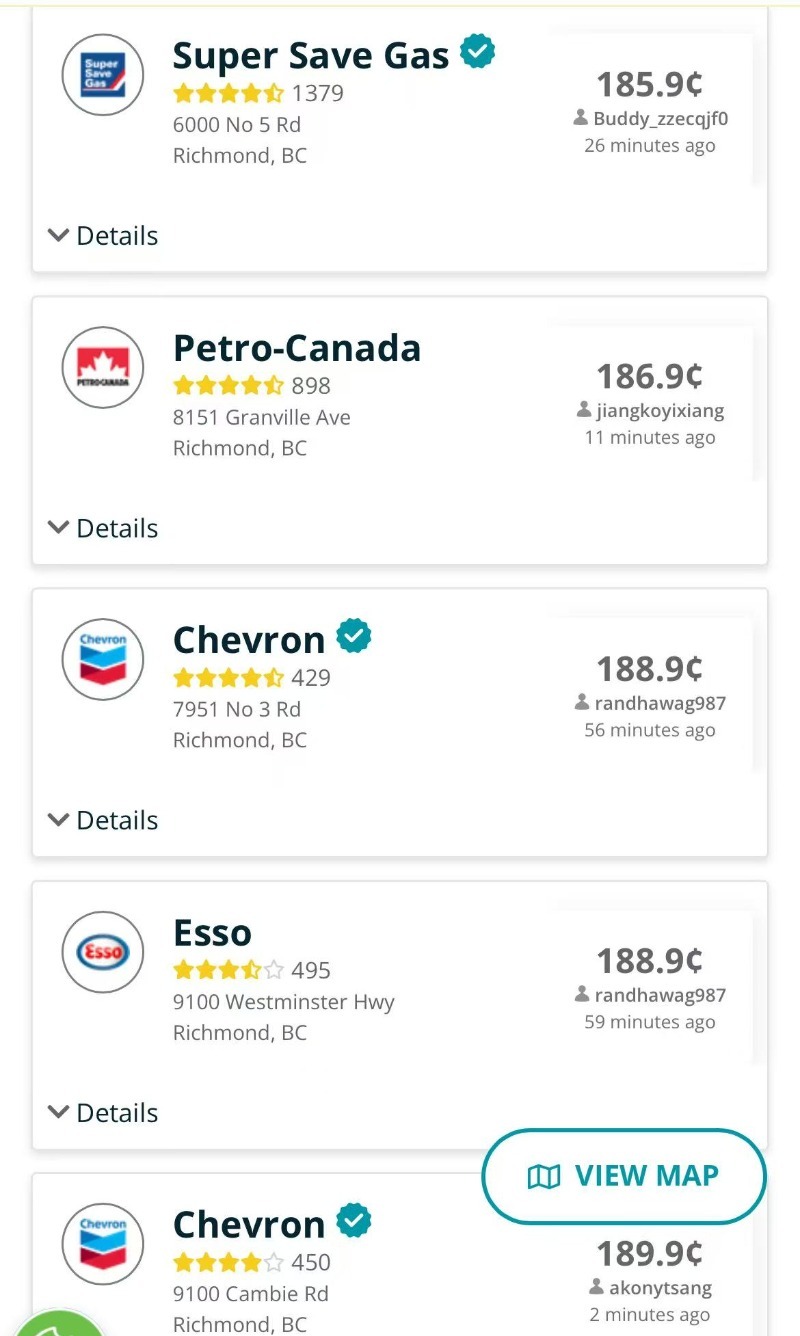Expand Details for Chevron on No 3 Rd
This screenshot has width=800, height=1336.
103,820
